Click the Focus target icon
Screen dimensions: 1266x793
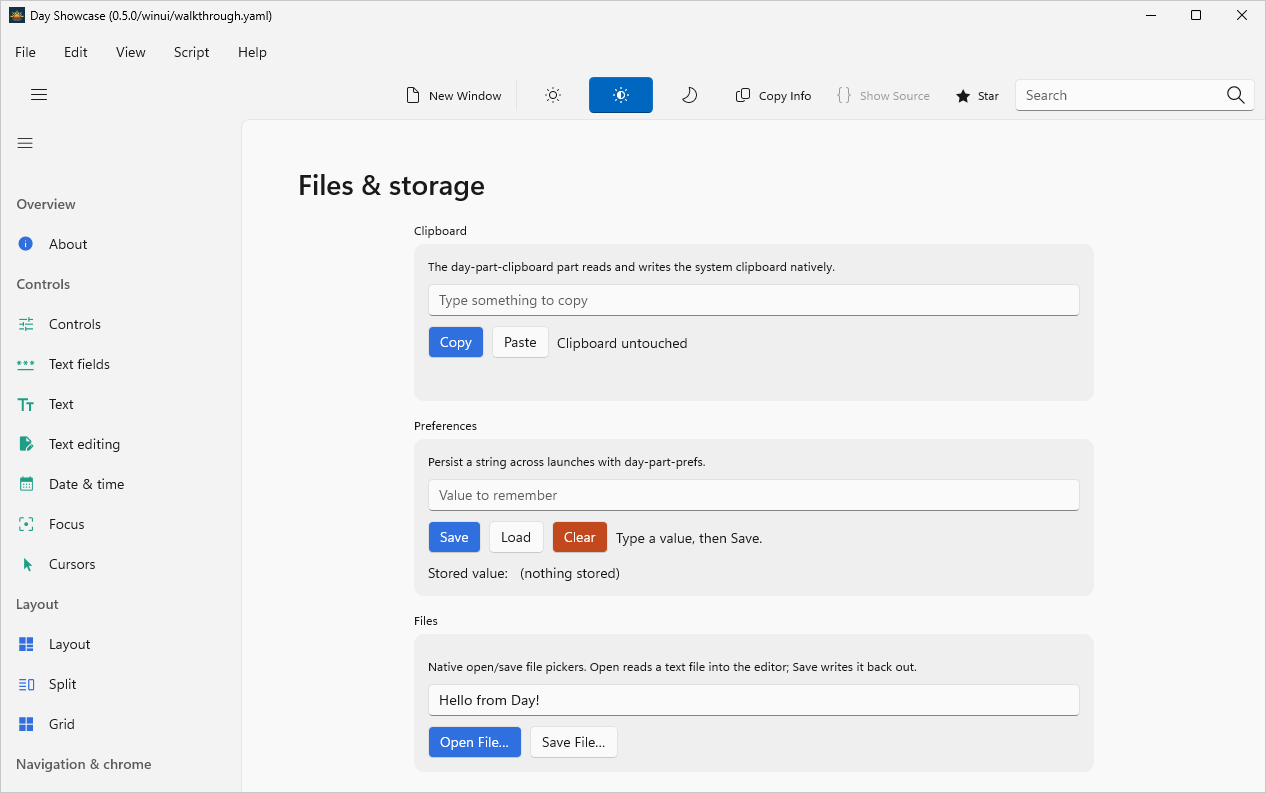(26, 524)
